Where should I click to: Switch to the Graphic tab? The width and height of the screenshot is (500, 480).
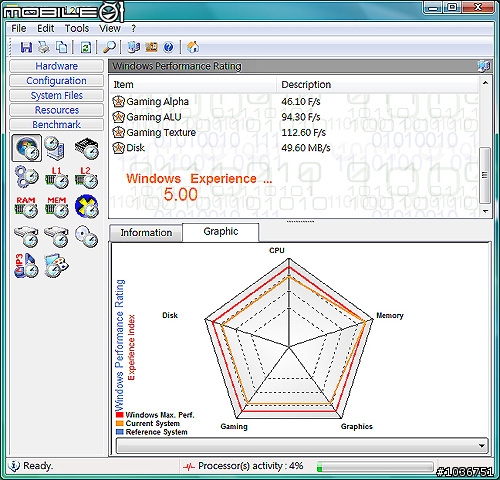point(221,232)
